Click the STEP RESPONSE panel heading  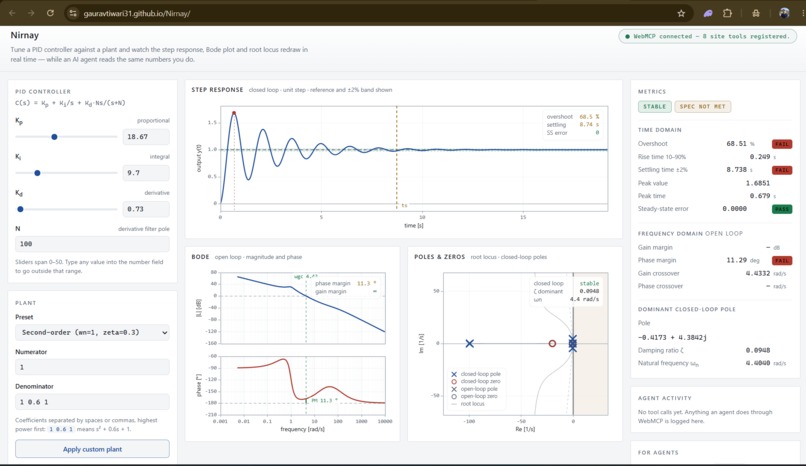tap(217, 90)
